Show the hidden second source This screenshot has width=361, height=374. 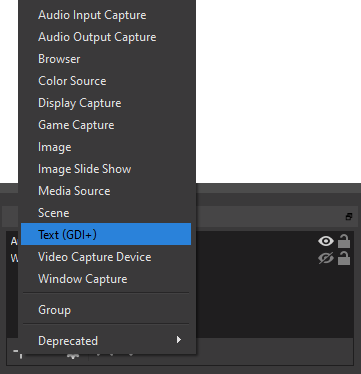pos(326,258)
